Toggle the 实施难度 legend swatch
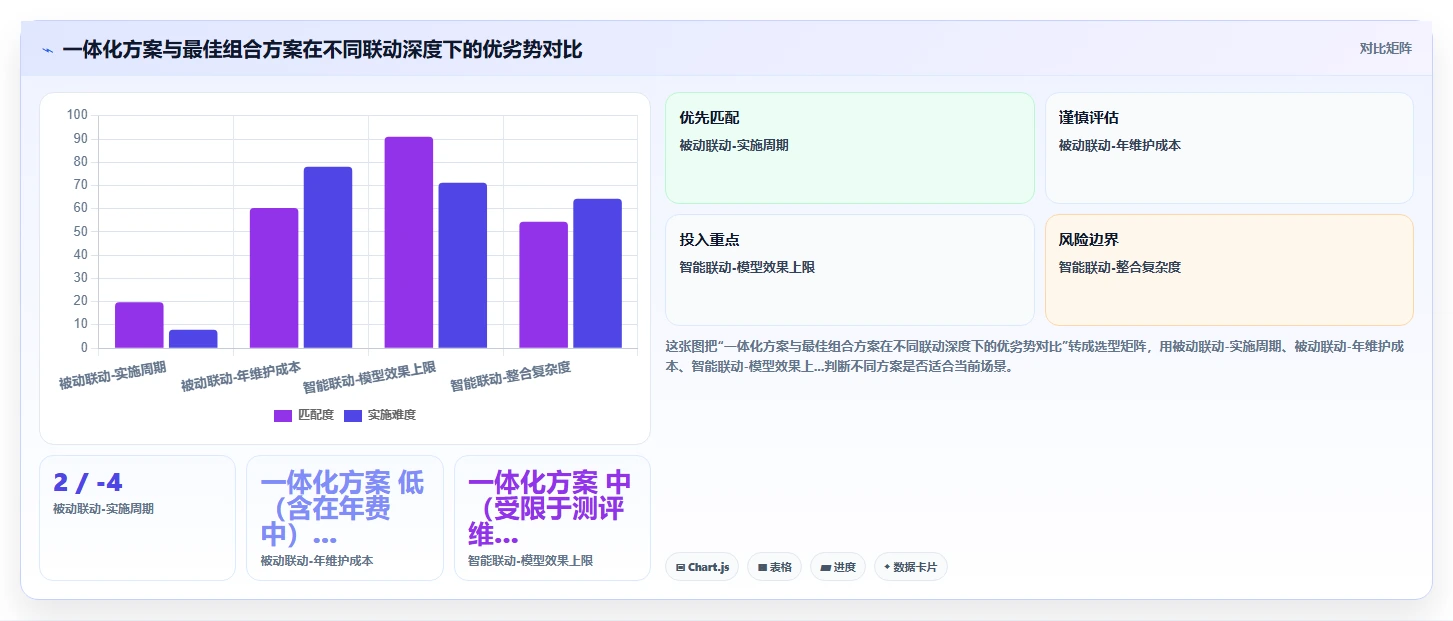 point(353,415)
